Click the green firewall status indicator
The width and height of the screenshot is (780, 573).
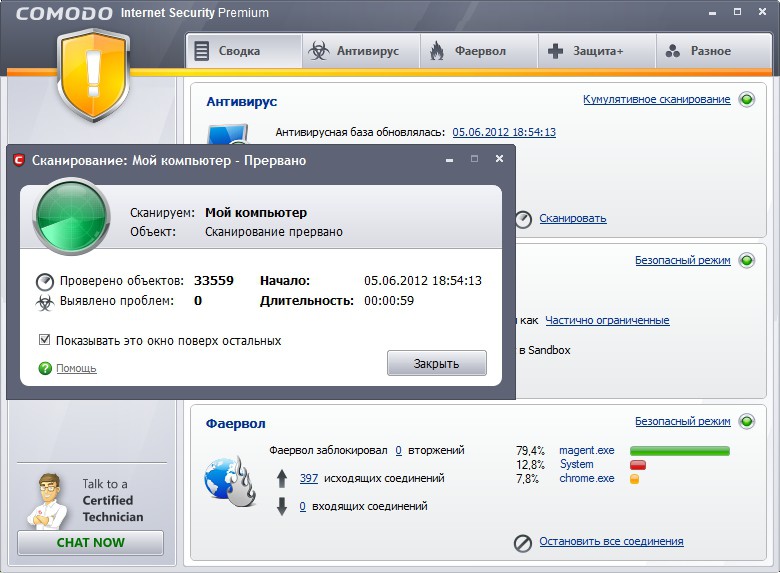[746, 422]
